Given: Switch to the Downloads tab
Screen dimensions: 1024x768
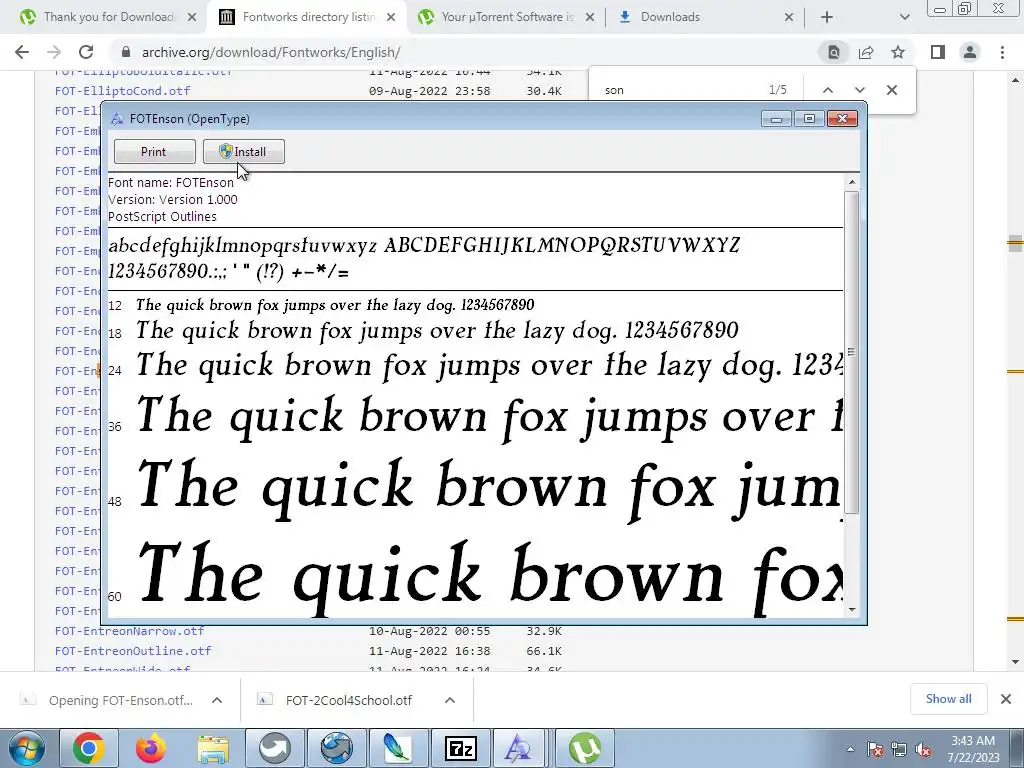Looking at the screenshot, I should tap(705, 17).
